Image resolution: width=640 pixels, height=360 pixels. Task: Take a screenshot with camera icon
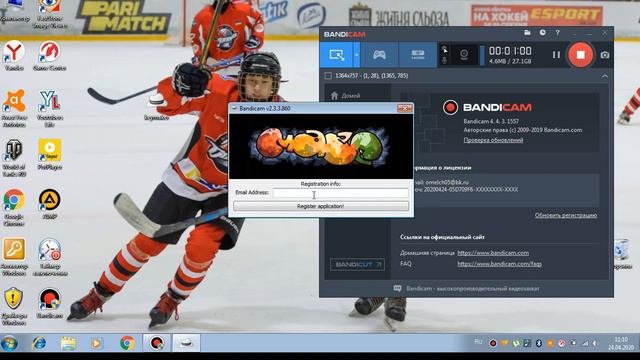(x=605, y=55)
